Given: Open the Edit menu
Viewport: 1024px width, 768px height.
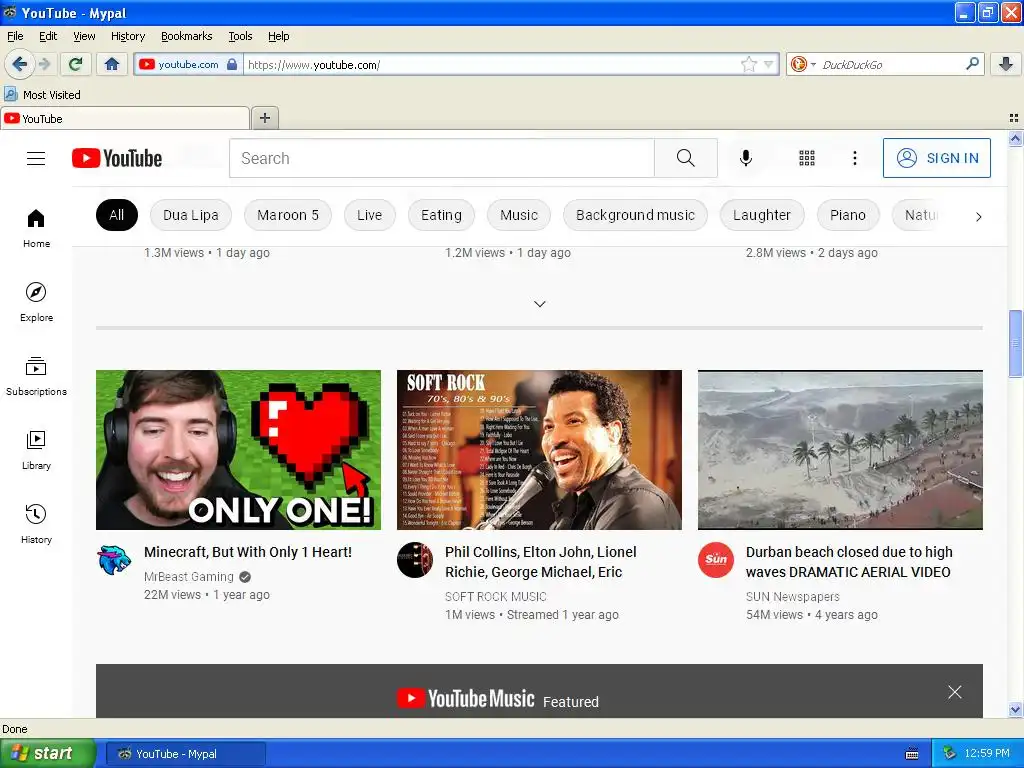Looking at the screenshot, I should click(x=48, y=36).
